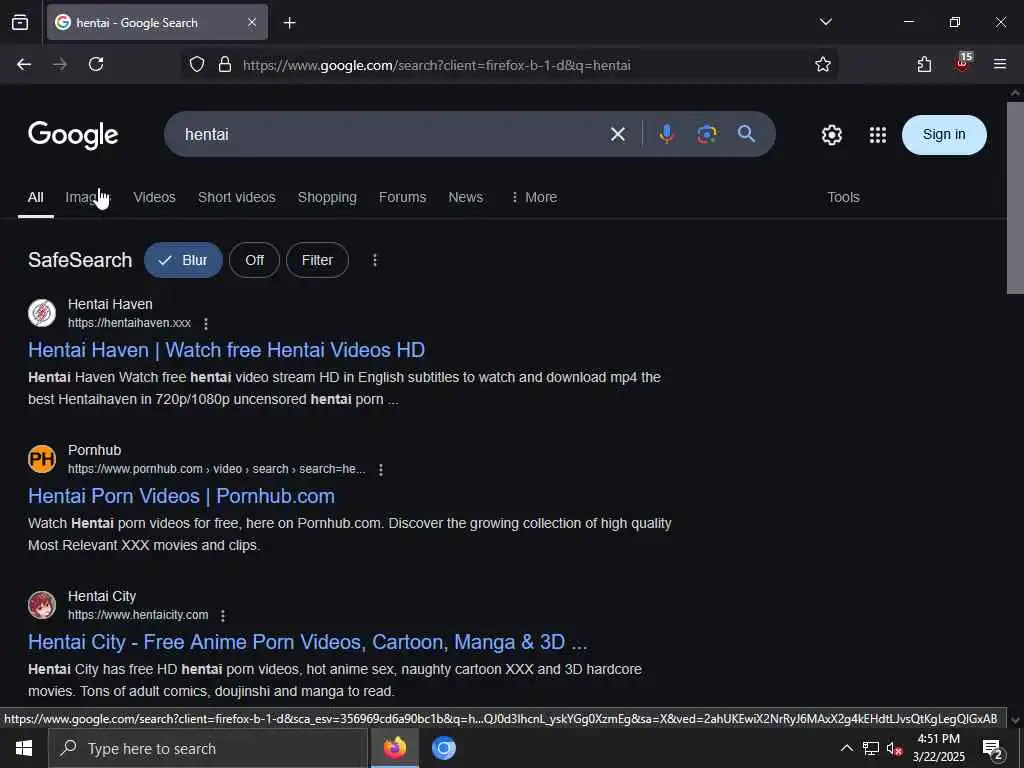The height and width of the screenshot is (768, 1024).
Task: Switch to the Videos tab
Action: [154, 197]
